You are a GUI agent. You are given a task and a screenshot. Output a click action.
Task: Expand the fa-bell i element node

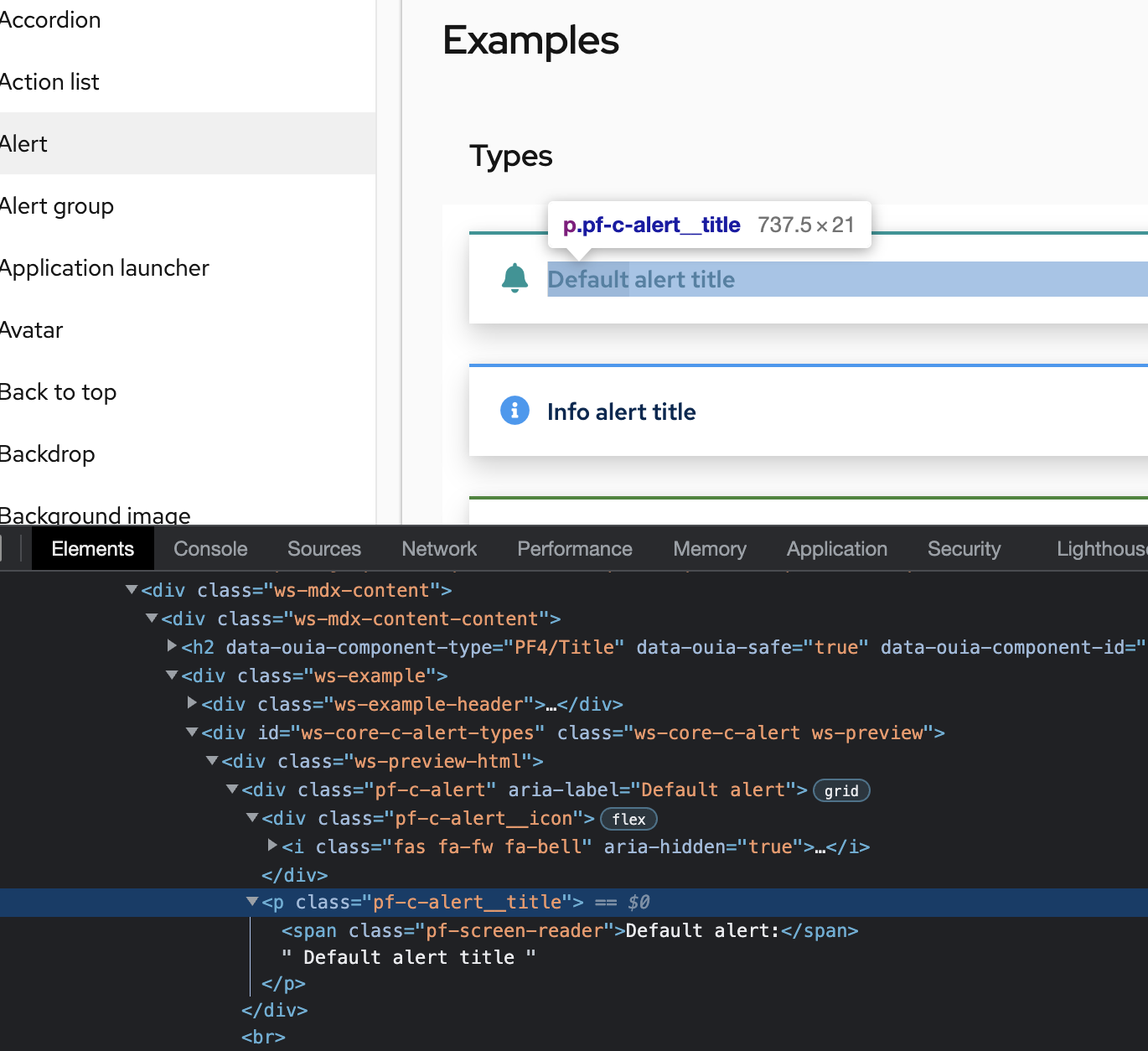coord(272,846)
